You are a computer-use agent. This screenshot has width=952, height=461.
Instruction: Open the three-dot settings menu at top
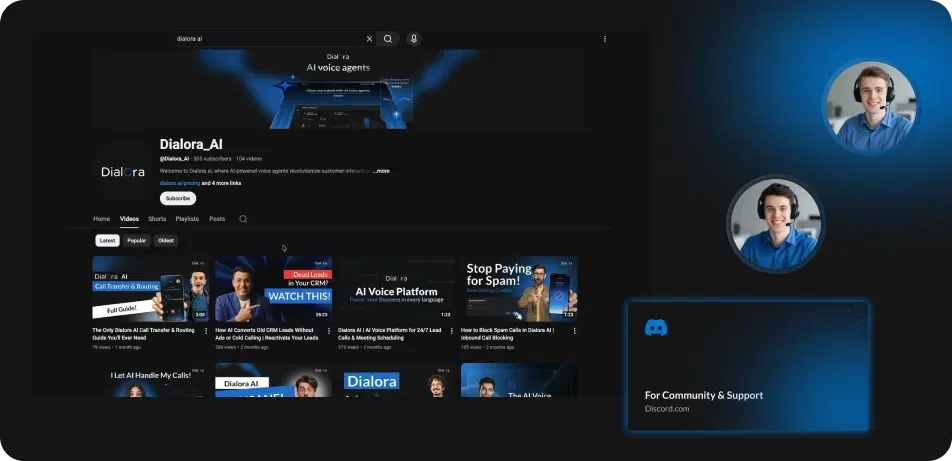605,39
